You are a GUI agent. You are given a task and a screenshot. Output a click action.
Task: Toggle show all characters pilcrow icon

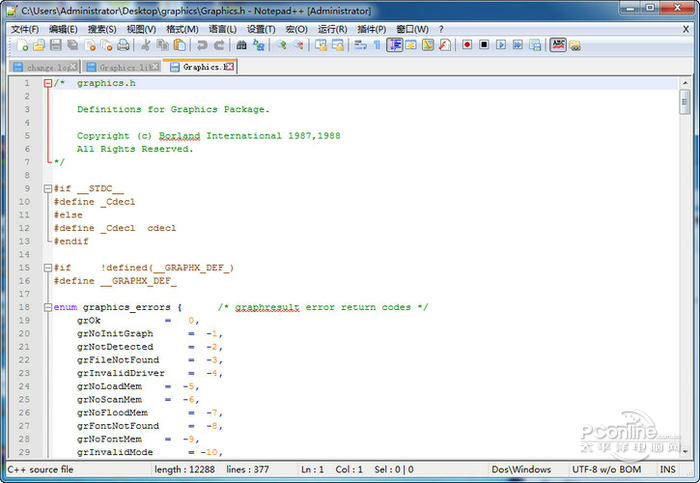click(x=377, y=46)
